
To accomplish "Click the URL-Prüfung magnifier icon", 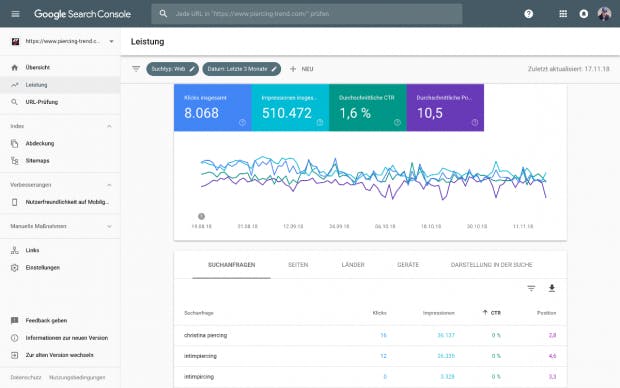I will coord(15,102).
